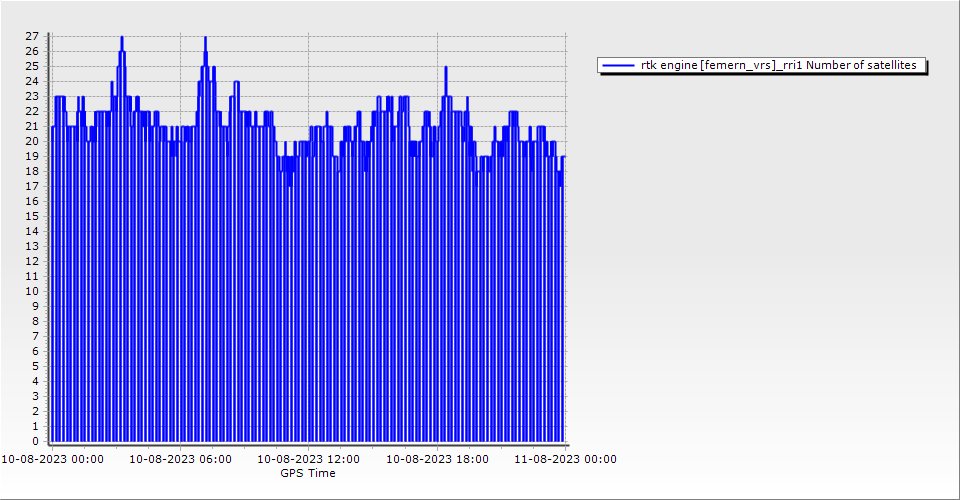Select the "GPS Time" x-axis title

point(308,473)
